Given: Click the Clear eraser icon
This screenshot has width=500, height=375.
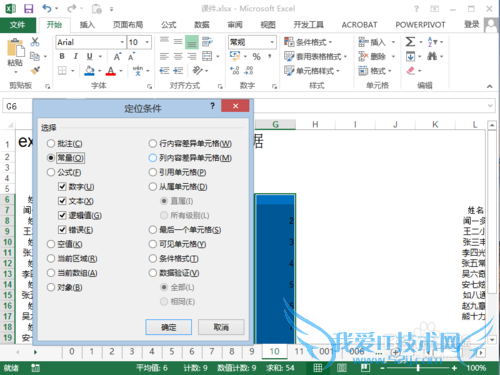Looking at the screenshot, I should tap(411, 70).
